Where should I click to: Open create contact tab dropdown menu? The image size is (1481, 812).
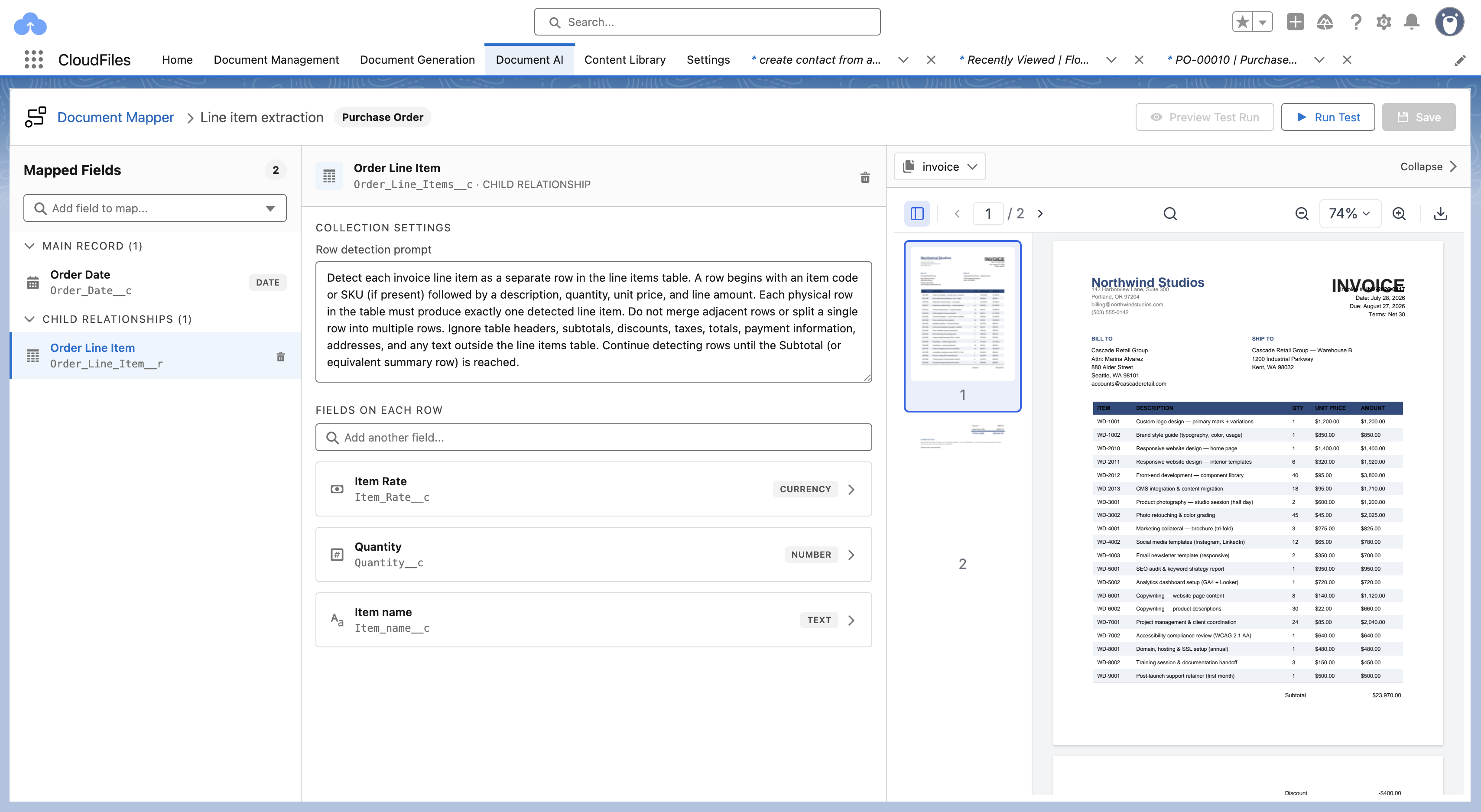pyautogui.click(x=903, y=60)
